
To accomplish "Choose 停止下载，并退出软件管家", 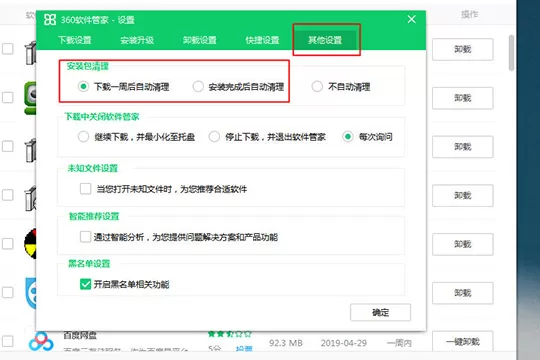I will tap(214, 137).
